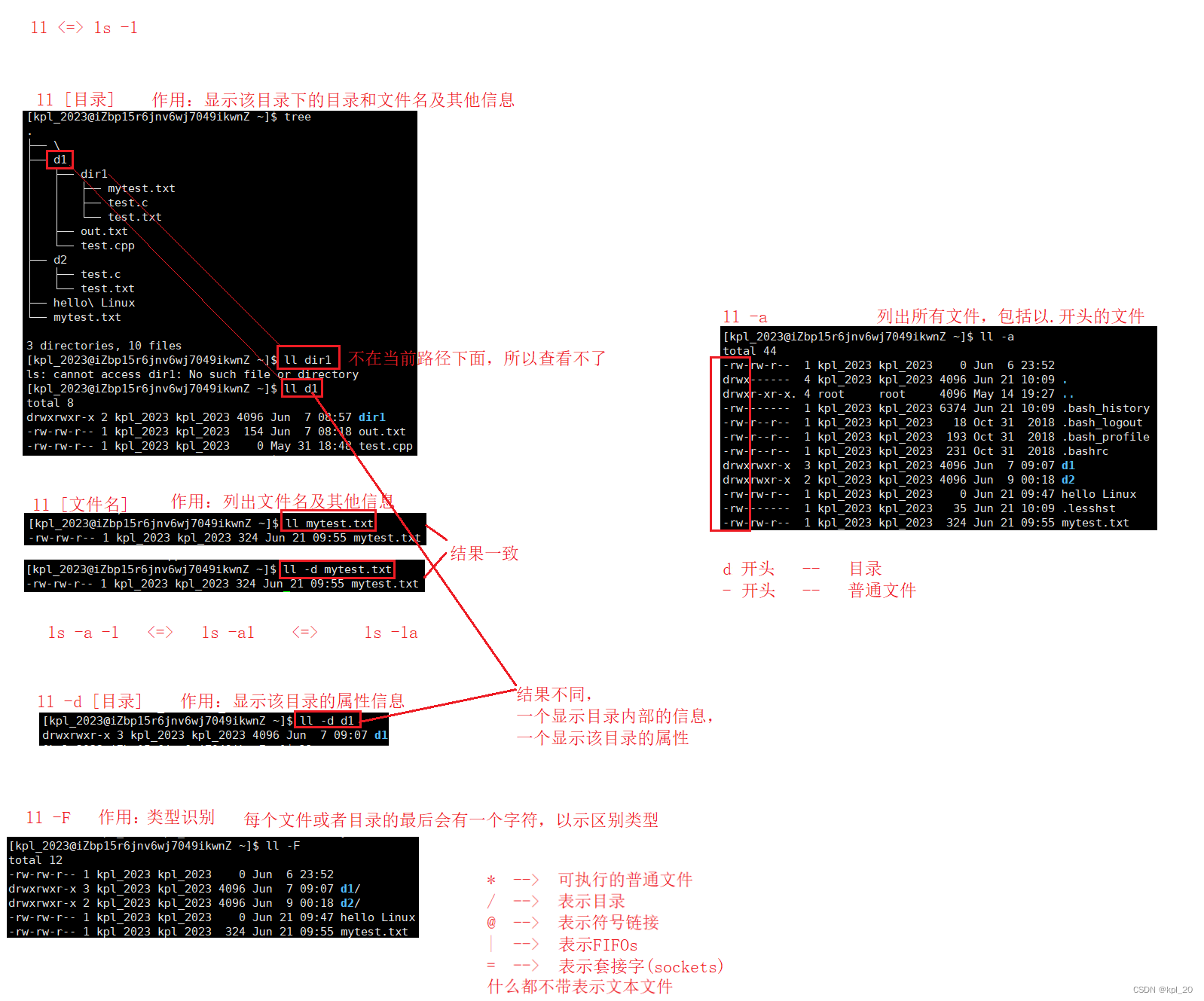The image size is (1204, 1001).
Task: Select the red heading "ll [目录]"
Action: 75,99
